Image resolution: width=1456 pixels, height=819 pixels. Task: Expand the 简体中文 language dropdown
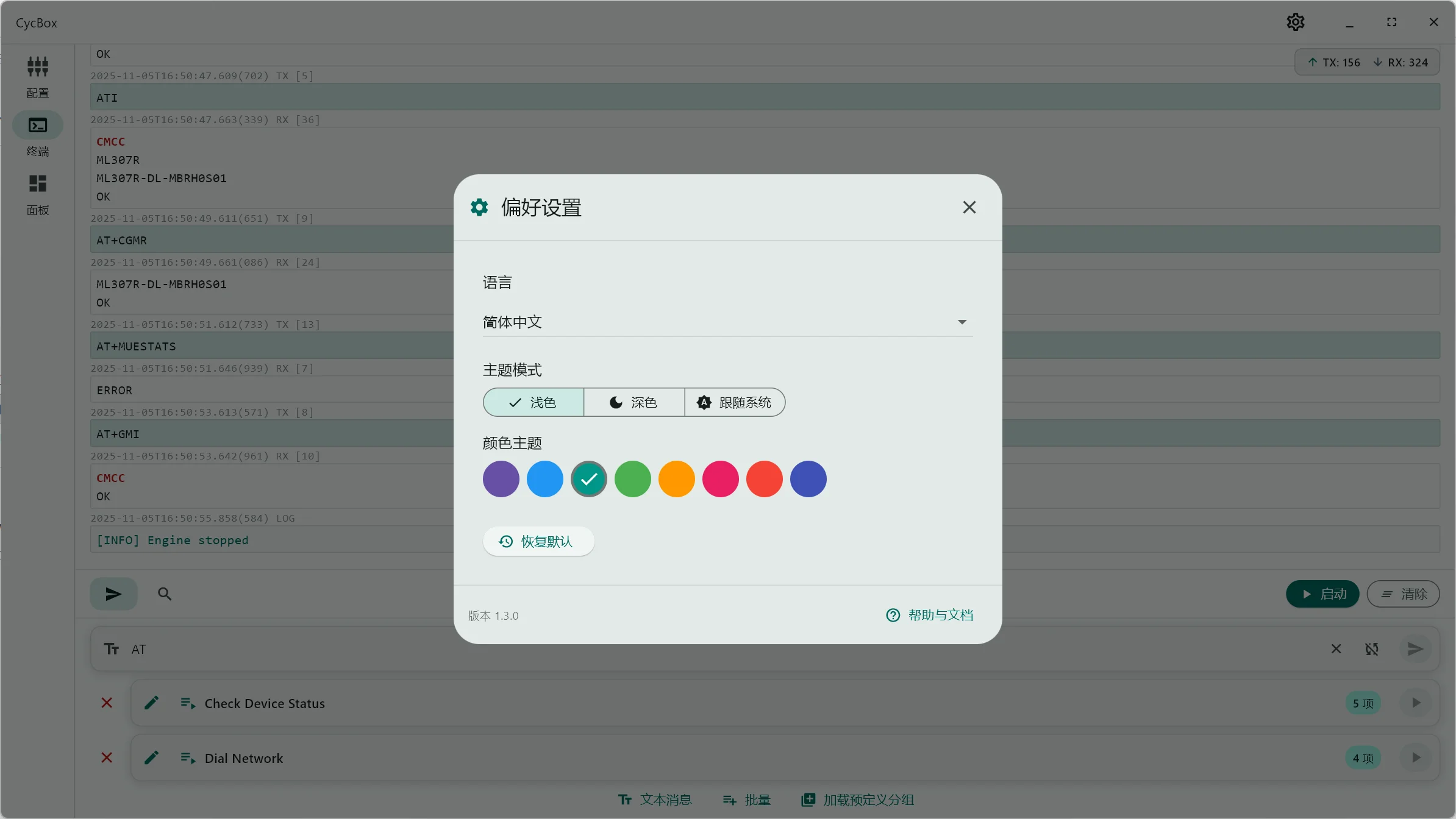pyautogui.click(x=727, y=322)
